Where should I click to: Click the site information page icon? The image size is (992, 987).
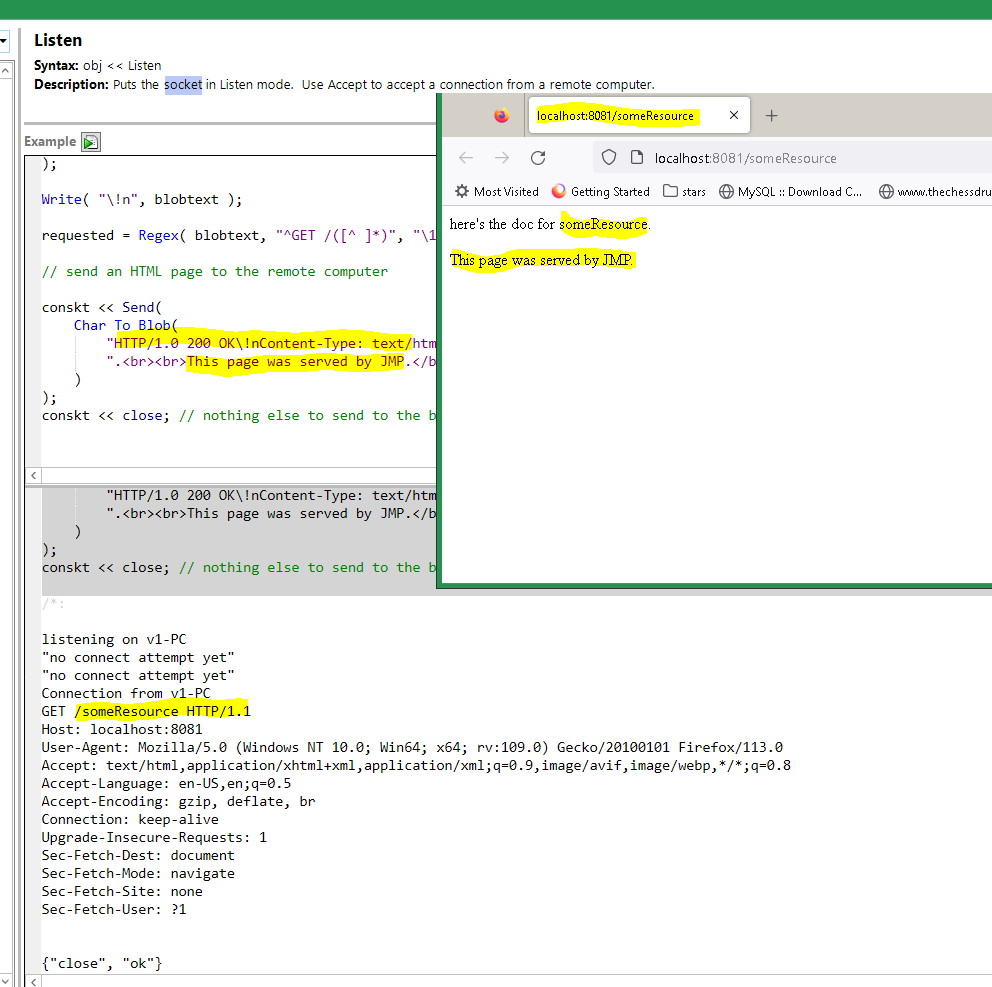pyautogui.click(x=635, y=158)
